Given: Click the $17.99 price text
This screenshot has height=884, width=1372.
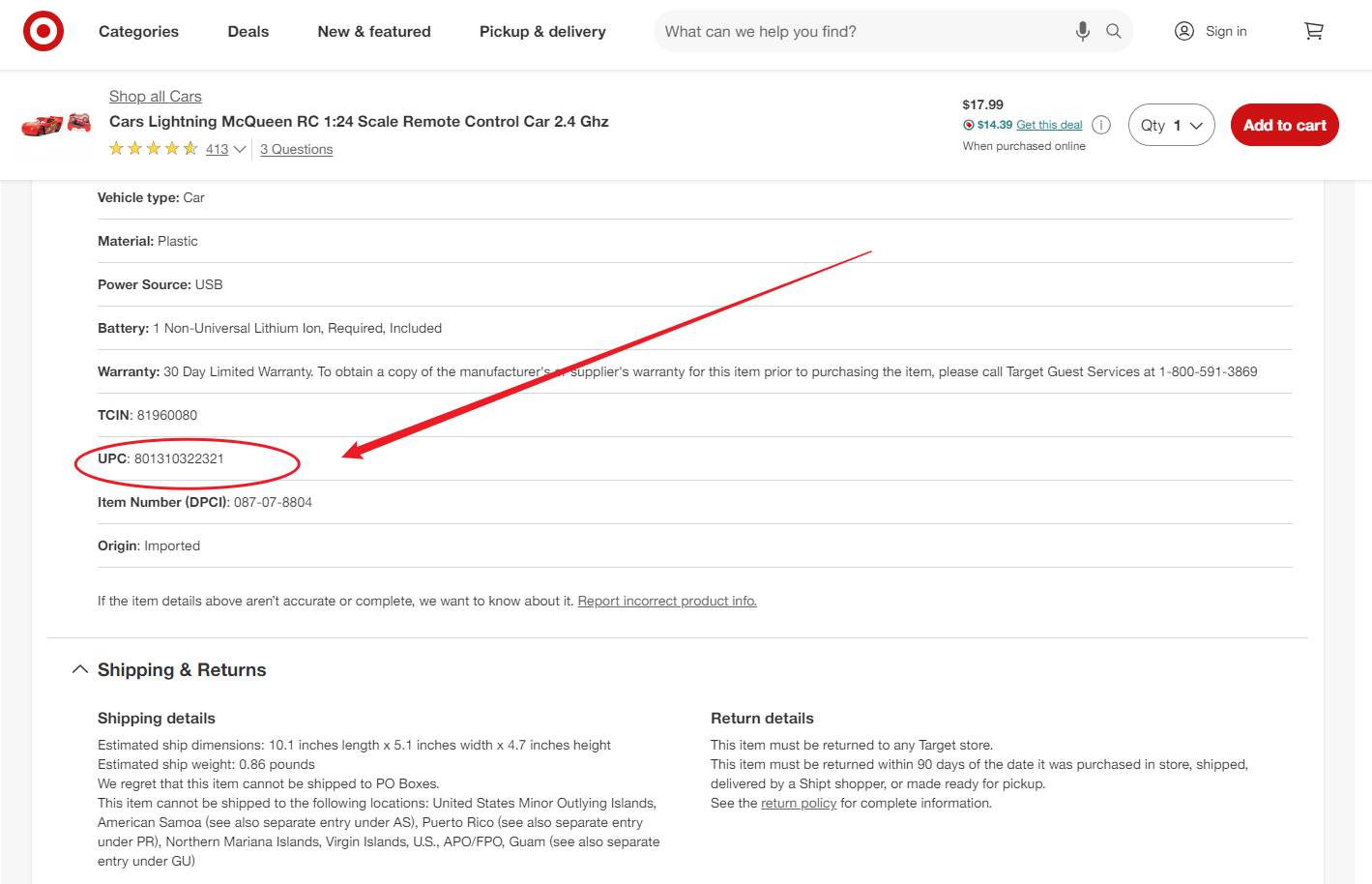Looking at the screenshot, I should [x=982, y=104].
